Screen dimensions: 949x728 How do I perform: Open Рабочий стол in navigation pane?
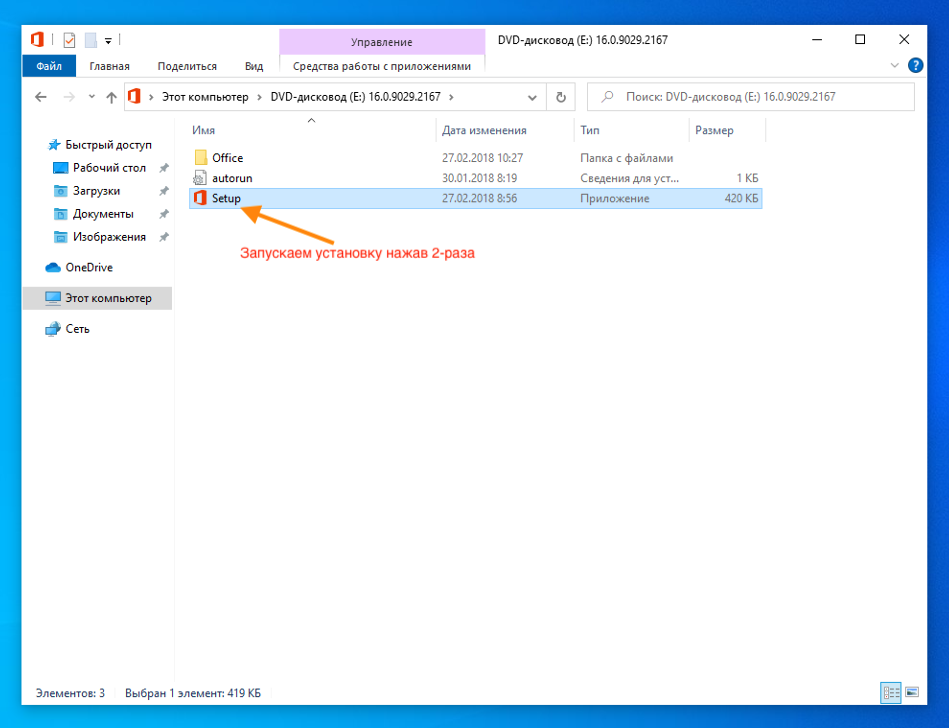[x=110, y=168]
